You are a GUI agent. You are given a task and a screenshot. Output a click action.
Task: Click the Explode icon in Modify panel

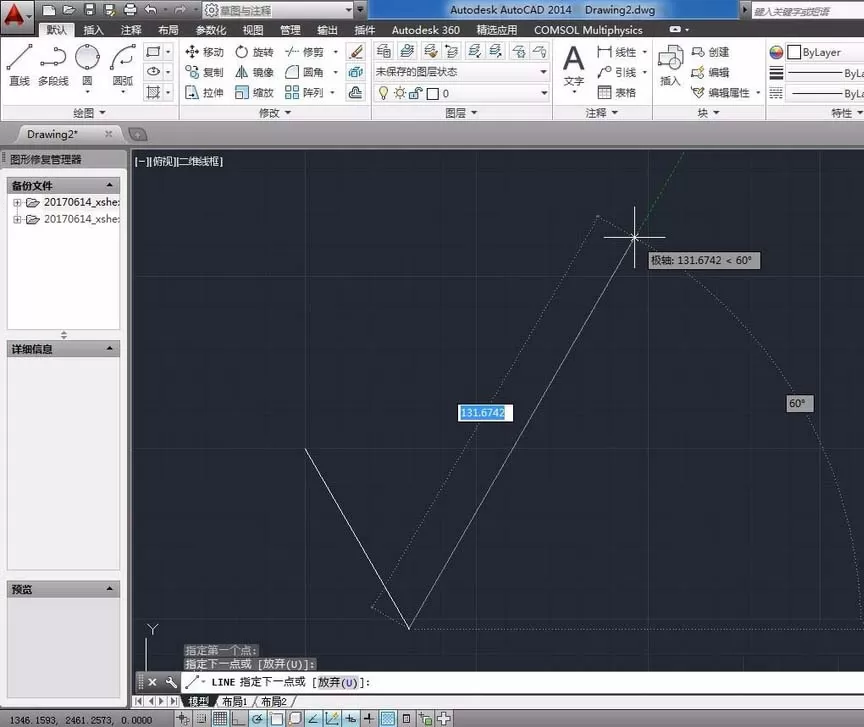coord(356,72)
